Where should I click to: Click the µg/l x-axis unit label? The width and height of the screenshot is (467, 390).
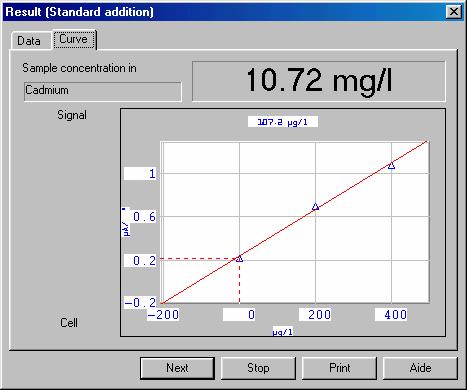(283, 332)
